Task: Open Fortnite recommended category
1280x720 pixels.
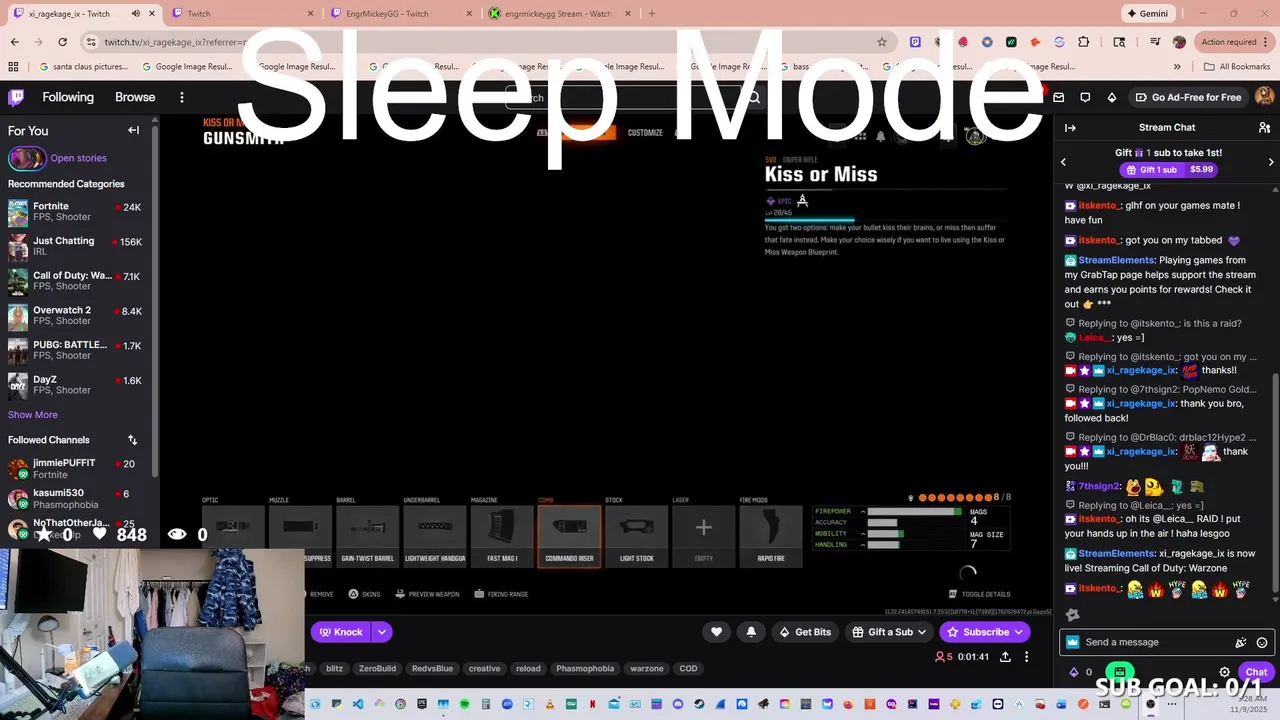Action: click(x=77, y=212)
